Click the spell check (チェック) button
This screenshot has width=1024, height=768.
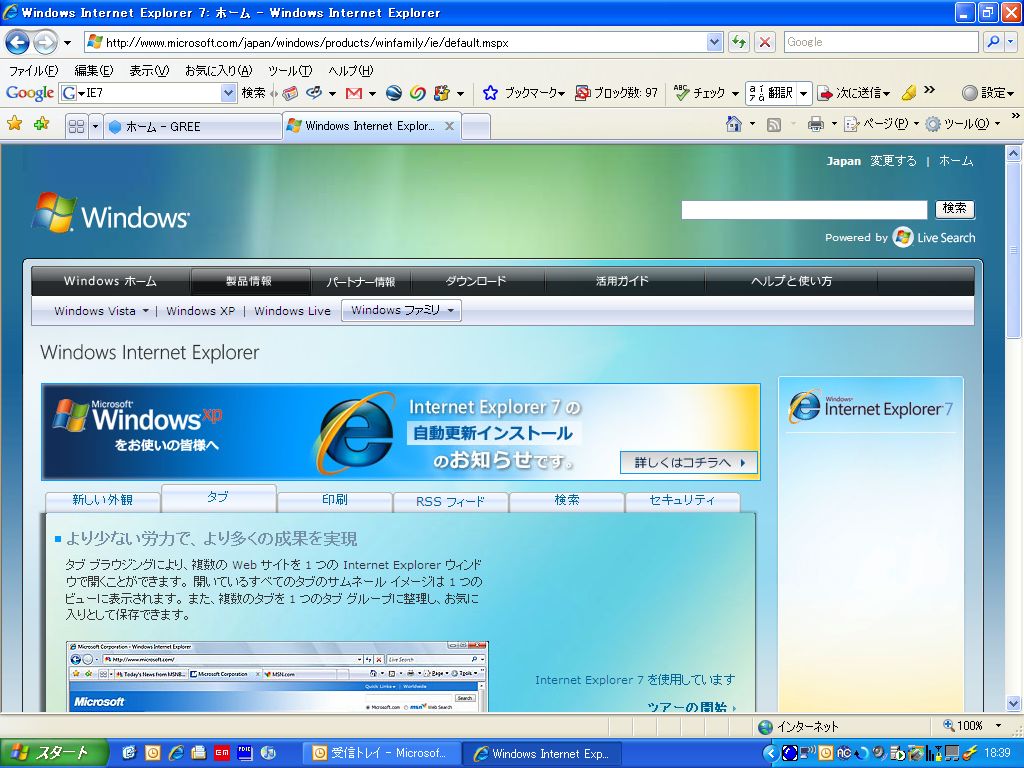point(700,93)
